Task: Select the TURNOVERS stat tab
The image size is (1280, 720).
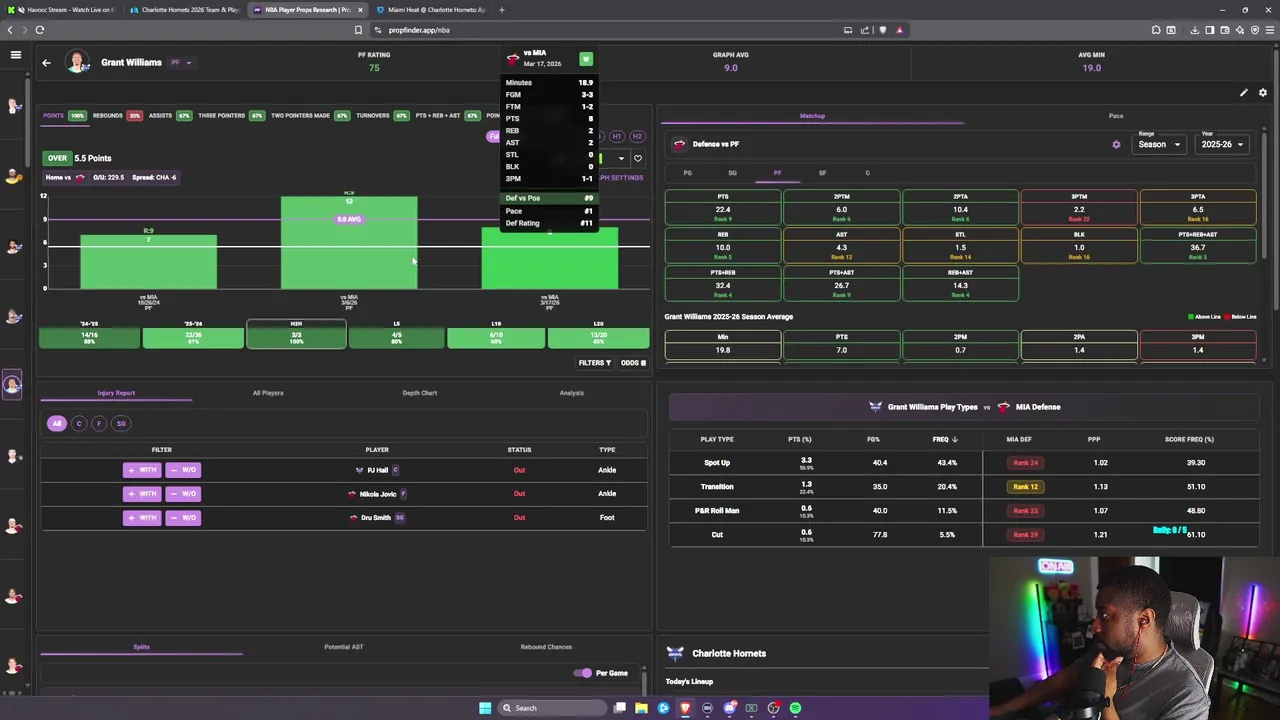Action: [x=382, y=116]
